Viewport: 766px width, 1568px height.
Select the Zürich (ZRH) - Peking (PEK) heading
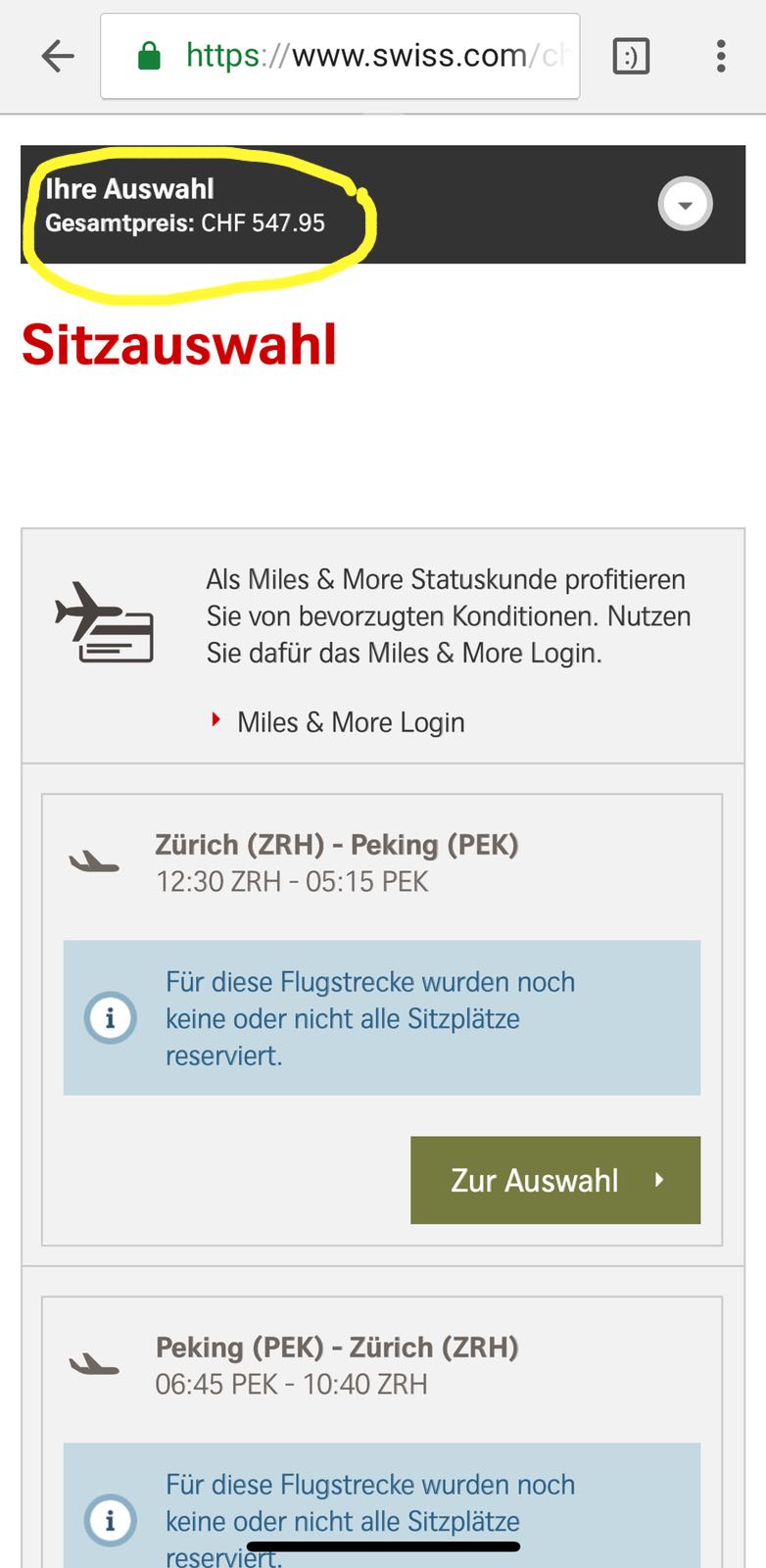337,845
